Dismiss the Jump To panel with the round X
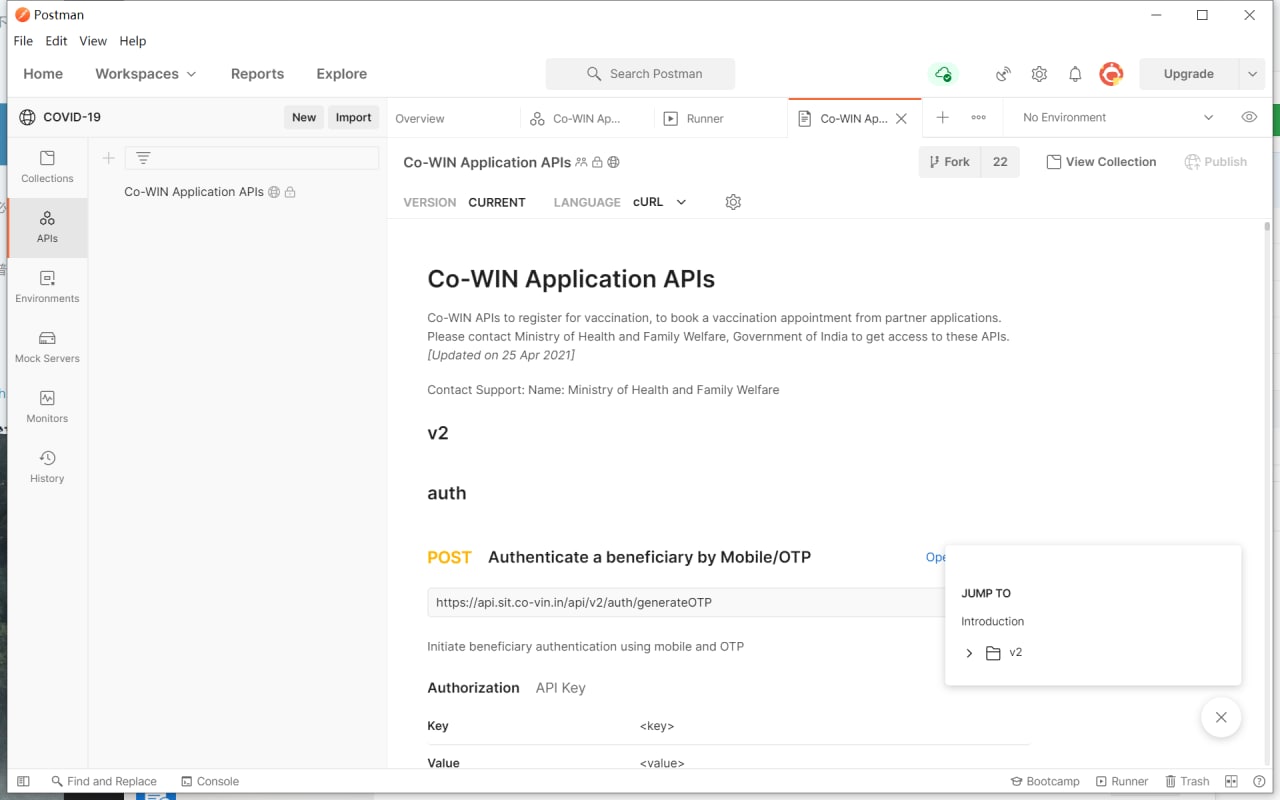The width and height of the screenshot is (1280, 800). point(1221,717)
